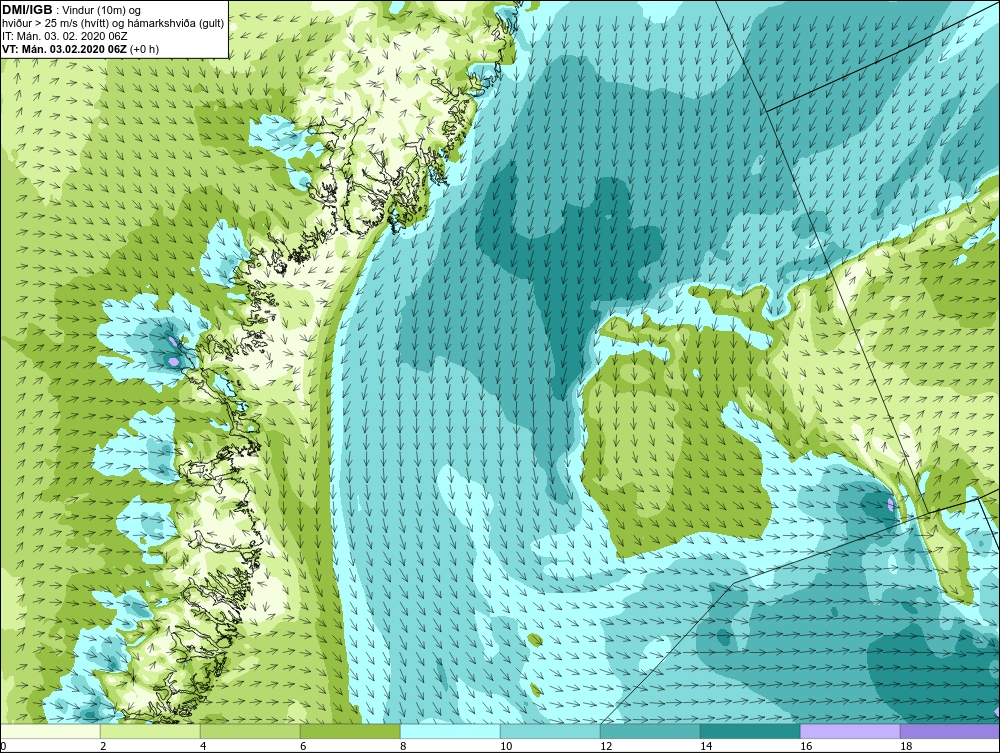Viewport: 1000px width, 753px height.
Task: Click the 'VT: Mán. 03.02.2020 06Z' line
Action: tap(64, 49)
